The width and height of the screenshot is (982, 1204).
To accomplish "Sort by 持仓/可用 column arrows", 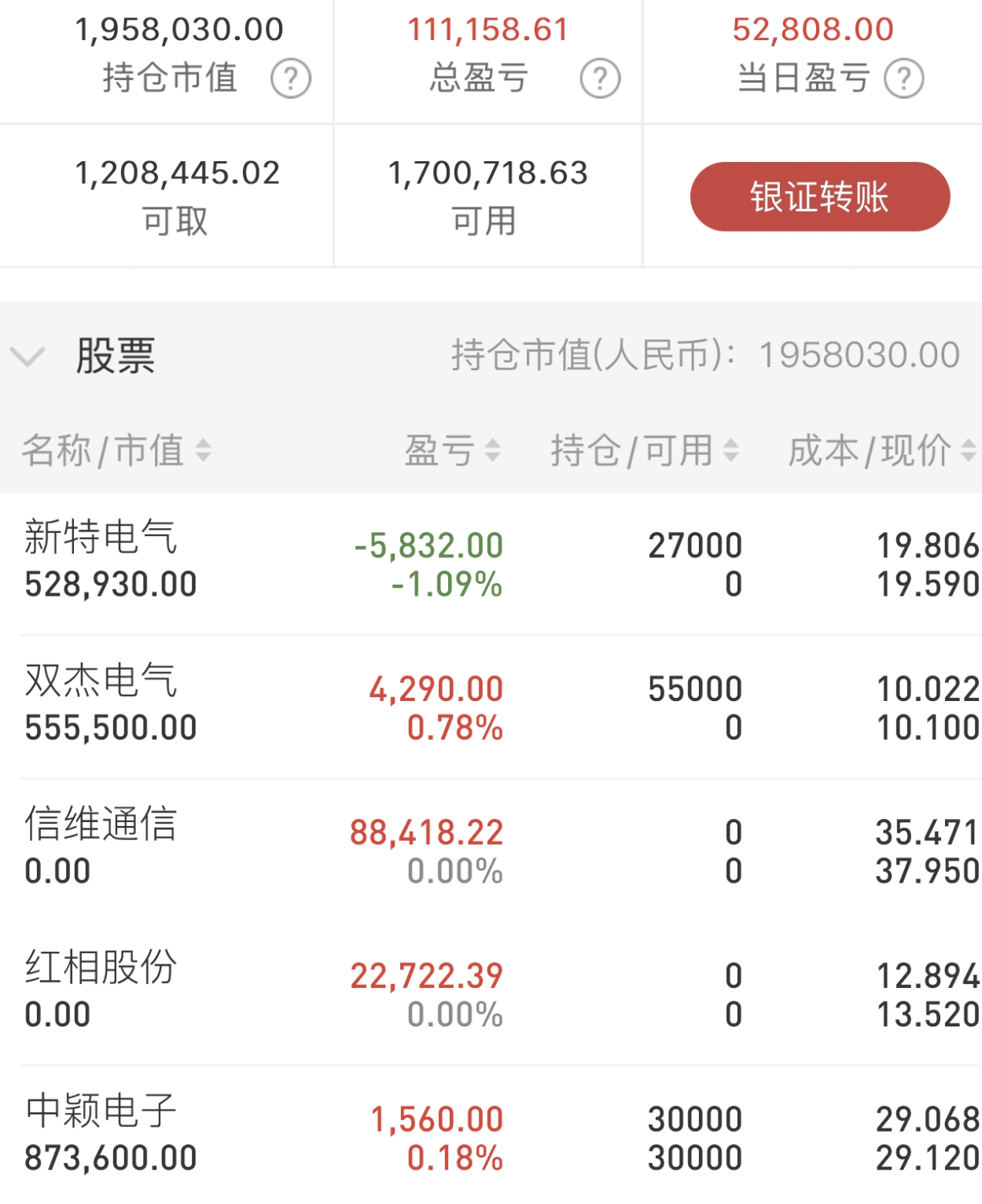I will (x=730, y=450).
